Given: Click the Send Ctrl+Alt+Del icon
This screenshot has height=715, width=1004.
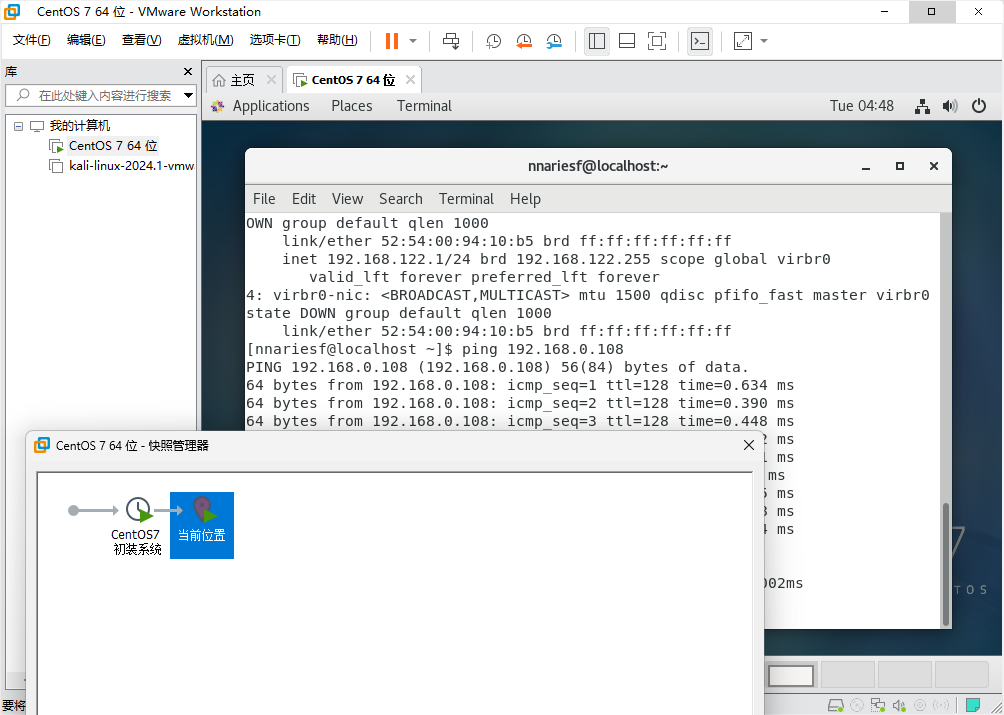Looking at the screenshot, I should 452,41.
